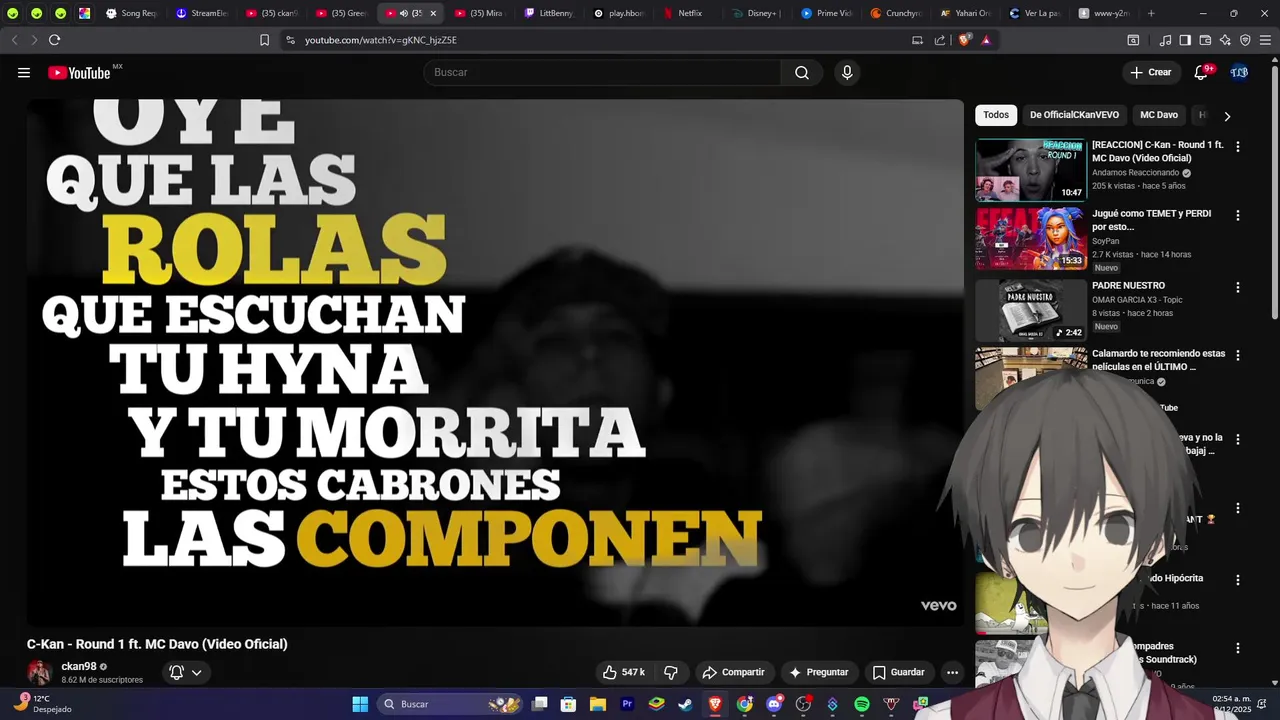The width and height of the screenshot is (1280, 720).
Task: Open the YouTube notifications bell
Action: click(x=1202, y=72)
